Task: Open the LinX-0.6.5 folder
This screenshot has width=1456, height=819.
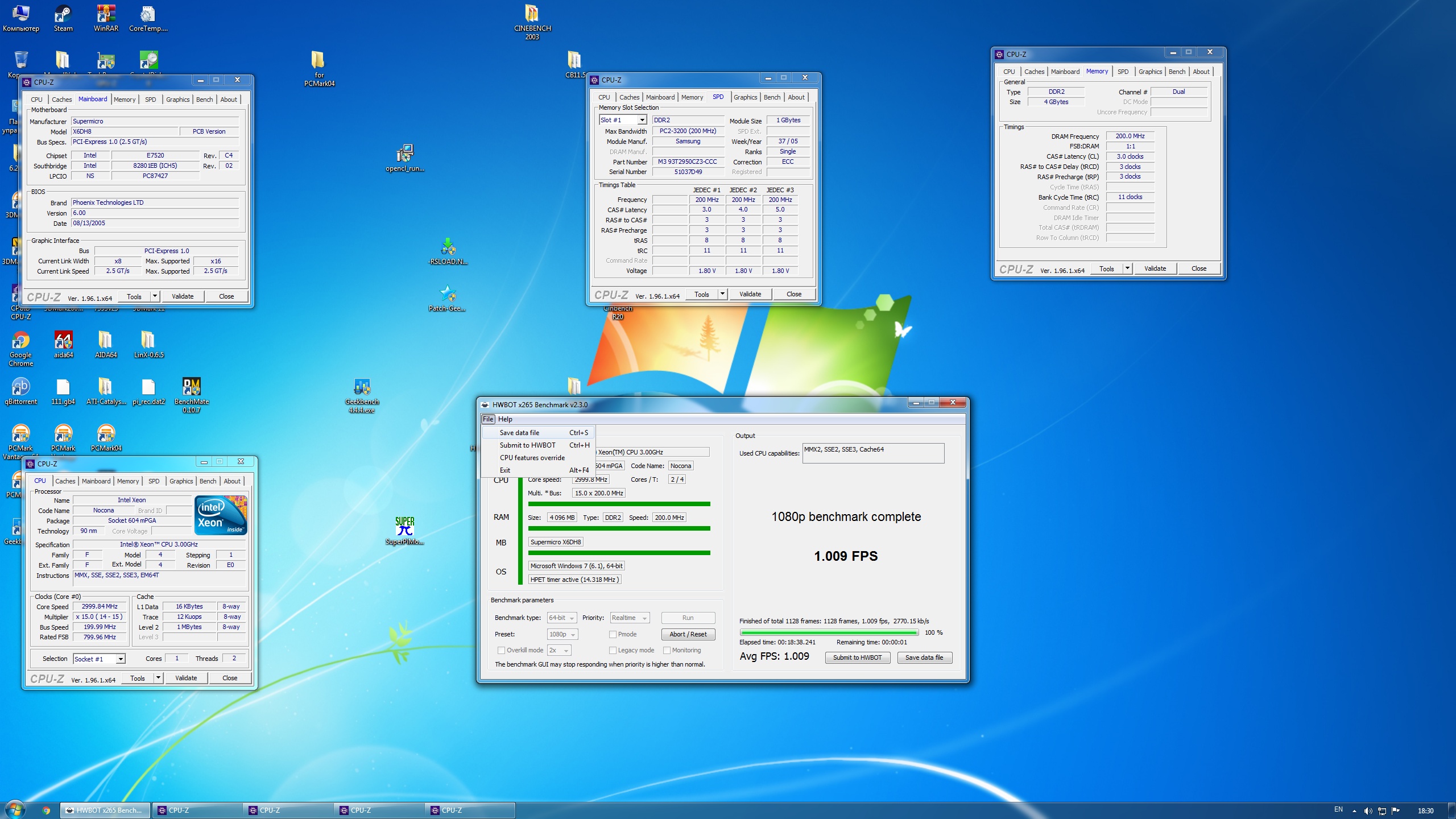Action: tap(148, 345)
